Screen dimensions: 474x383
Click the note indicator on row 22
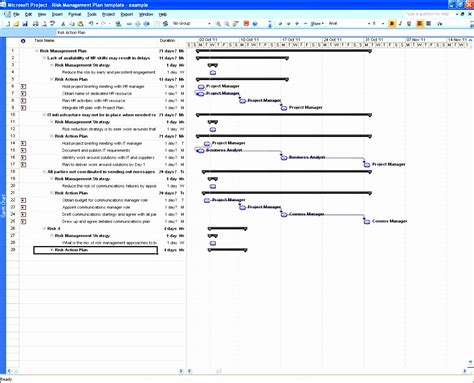click(x=23, y=200)
